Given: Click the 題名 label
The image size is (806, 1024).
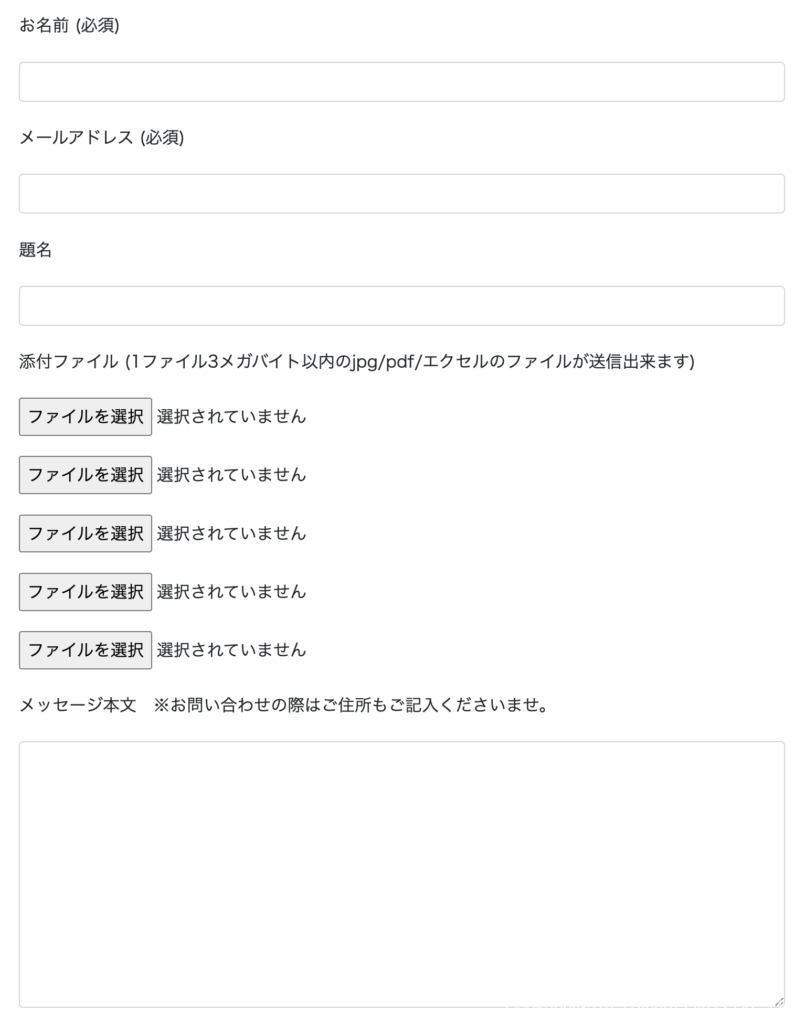Looking at the screenshot, I should coord(35,250).
